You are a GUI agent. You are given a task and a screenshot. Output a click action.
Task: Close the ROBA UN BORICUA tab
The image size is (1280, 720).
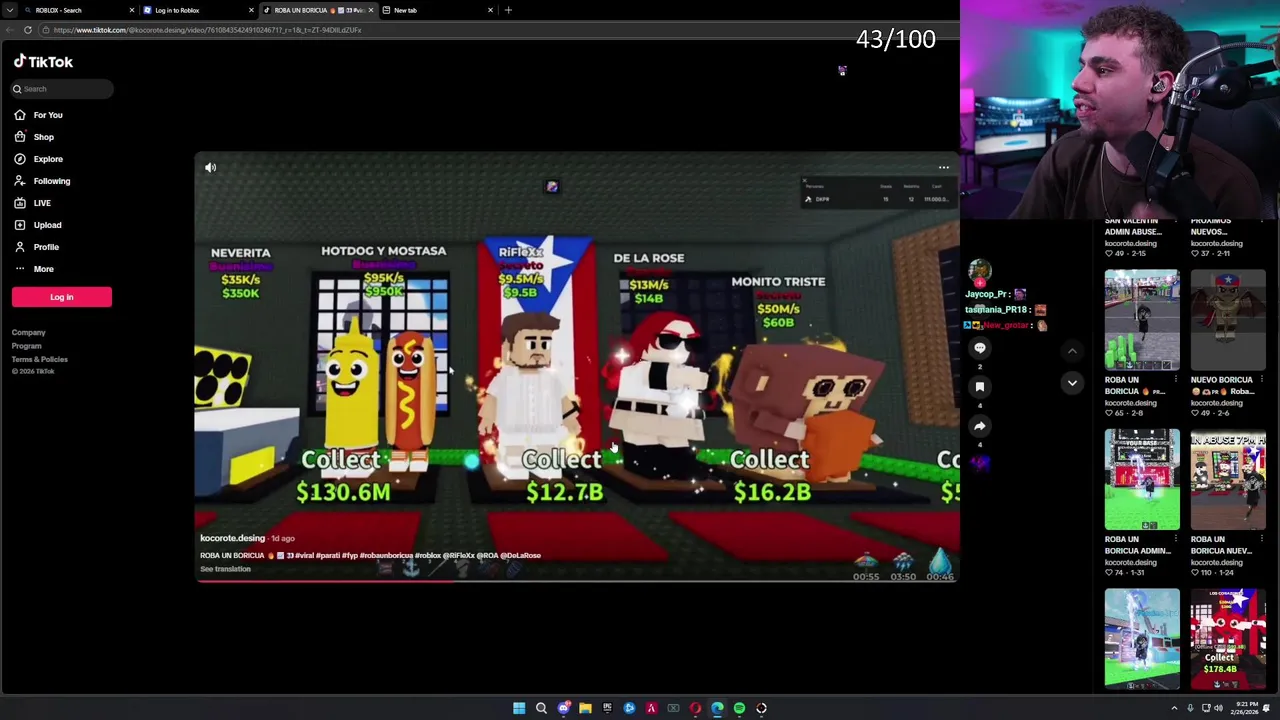(371, 10)
